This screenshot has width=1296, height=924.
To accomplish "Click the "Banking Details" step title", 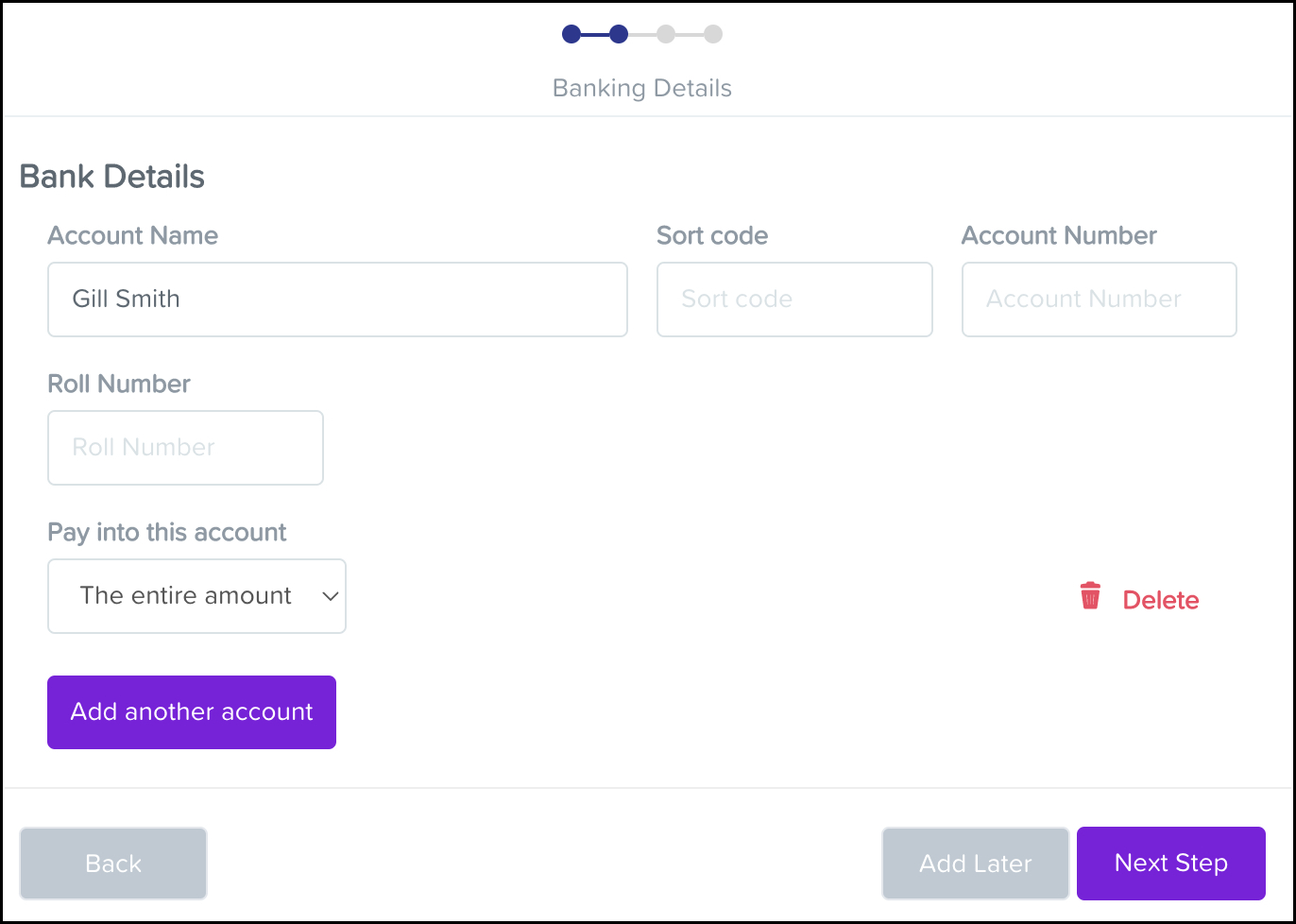I will coord(642,88).
